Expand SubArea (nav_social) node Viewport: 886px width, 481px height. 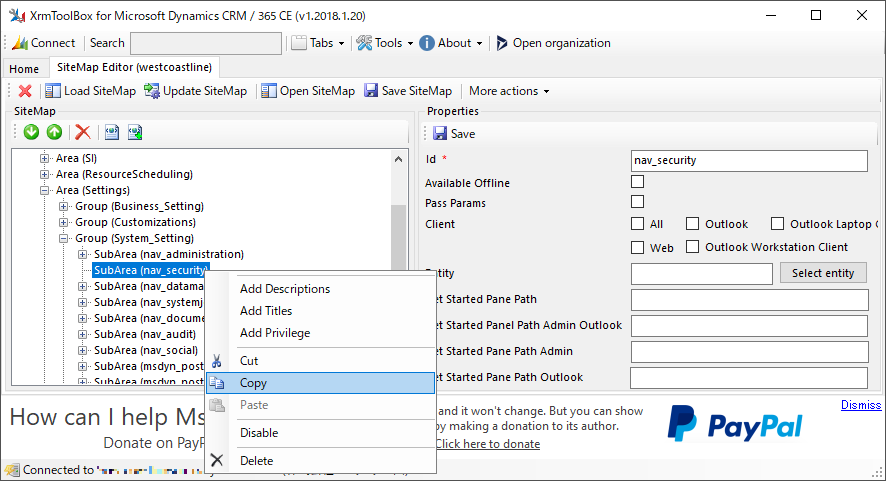click(82, 350)
